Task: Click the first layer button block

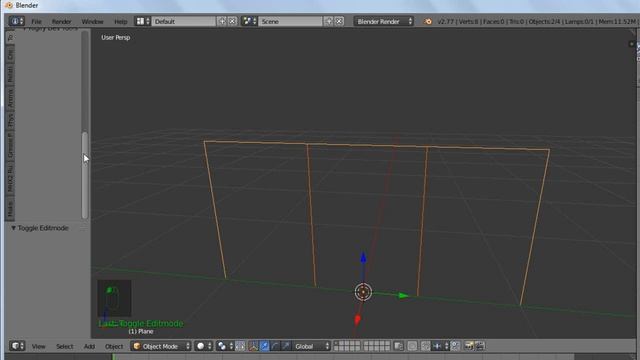Action: tap(347, 346)
